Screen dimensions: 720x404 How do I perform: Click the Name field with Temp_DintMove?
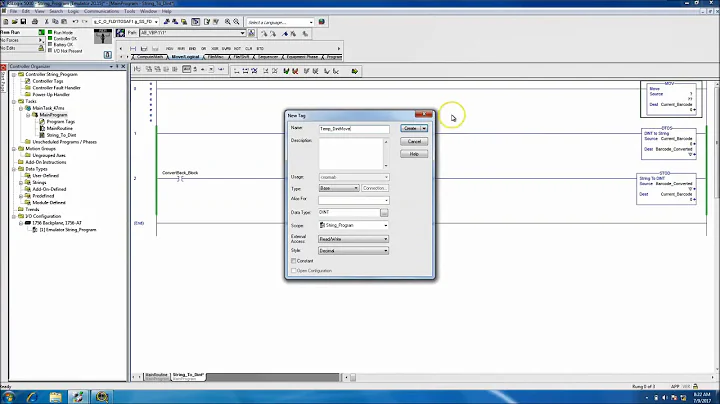point(354,129)
